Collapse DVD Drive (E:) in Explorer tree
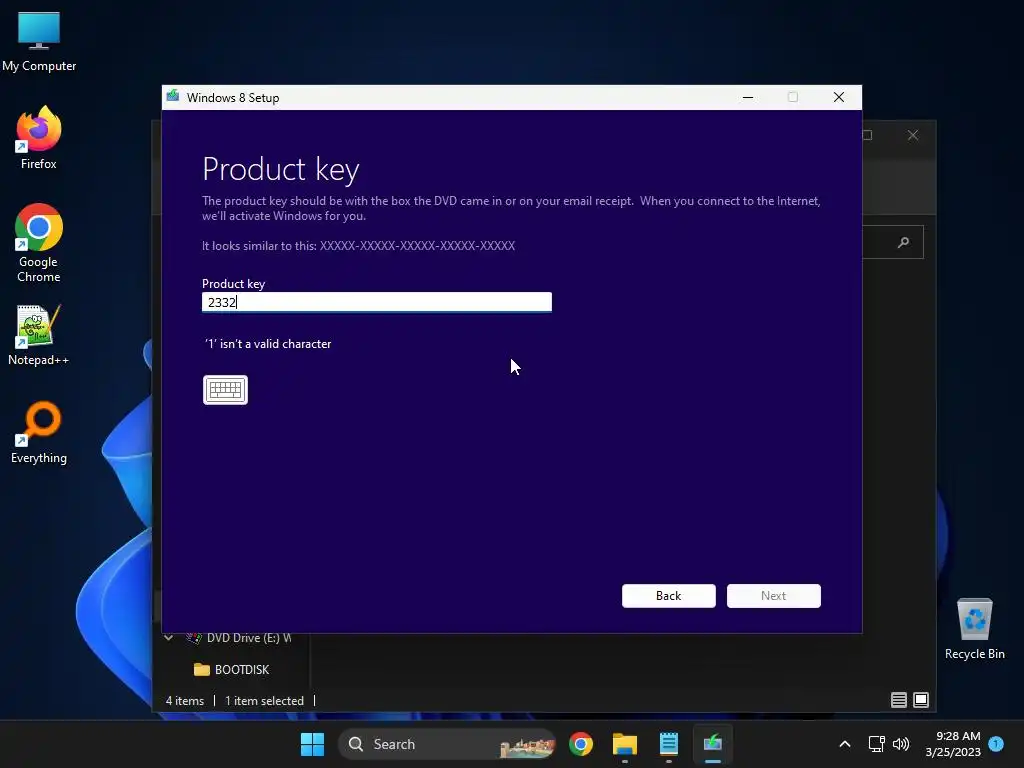The height and width of the screenshot is (768, 1024). (x=168, y=637)
